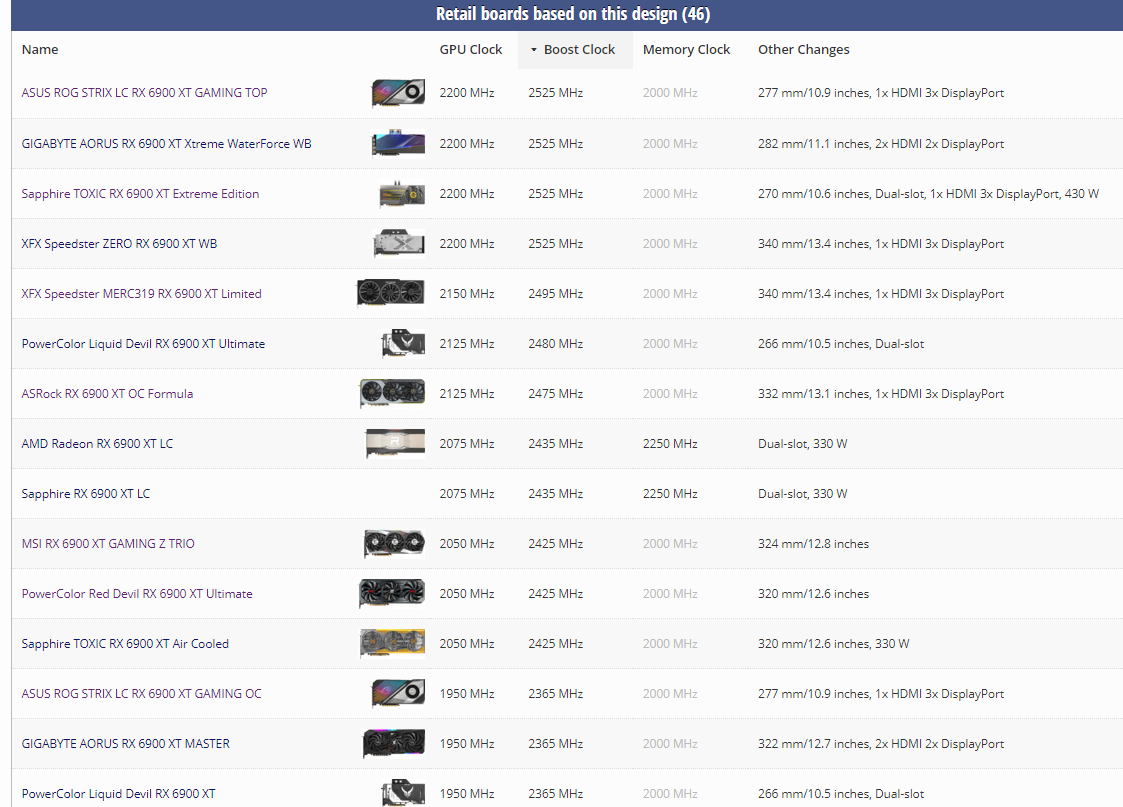Open GIGABYTE AORUS Xtreme WaterForce WB link

coord(166,143)
